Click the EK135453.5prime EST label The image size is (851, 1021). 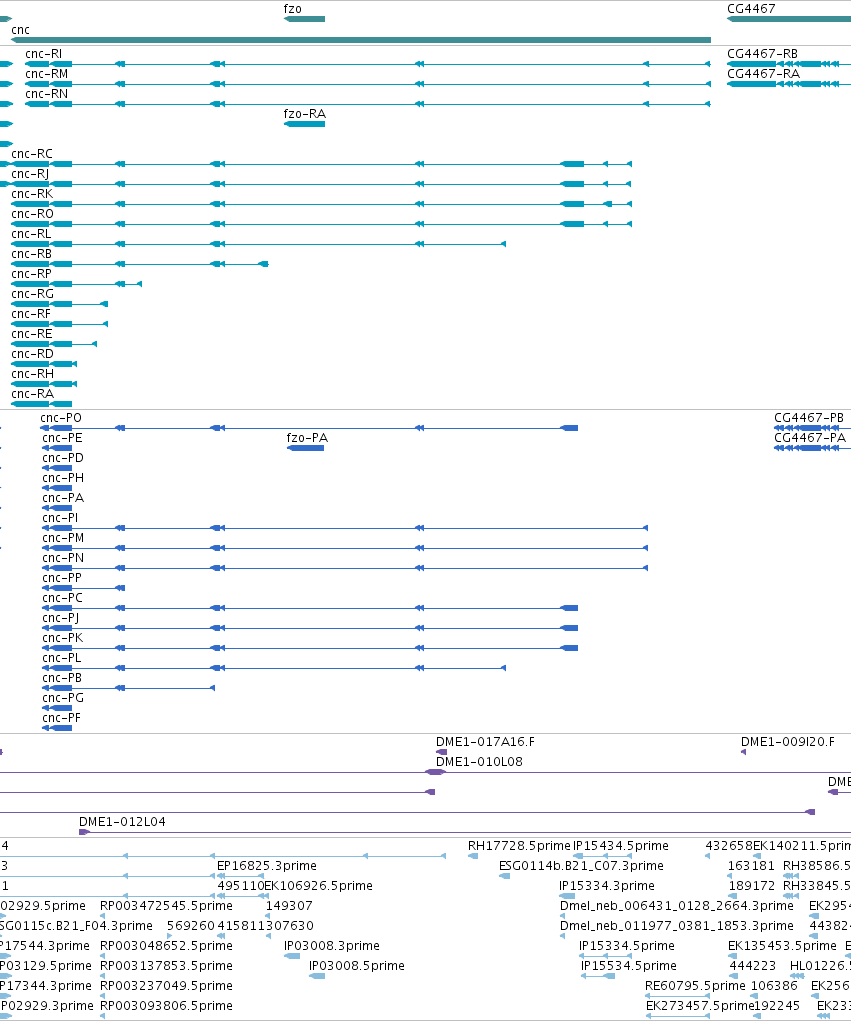click(782, 945)
